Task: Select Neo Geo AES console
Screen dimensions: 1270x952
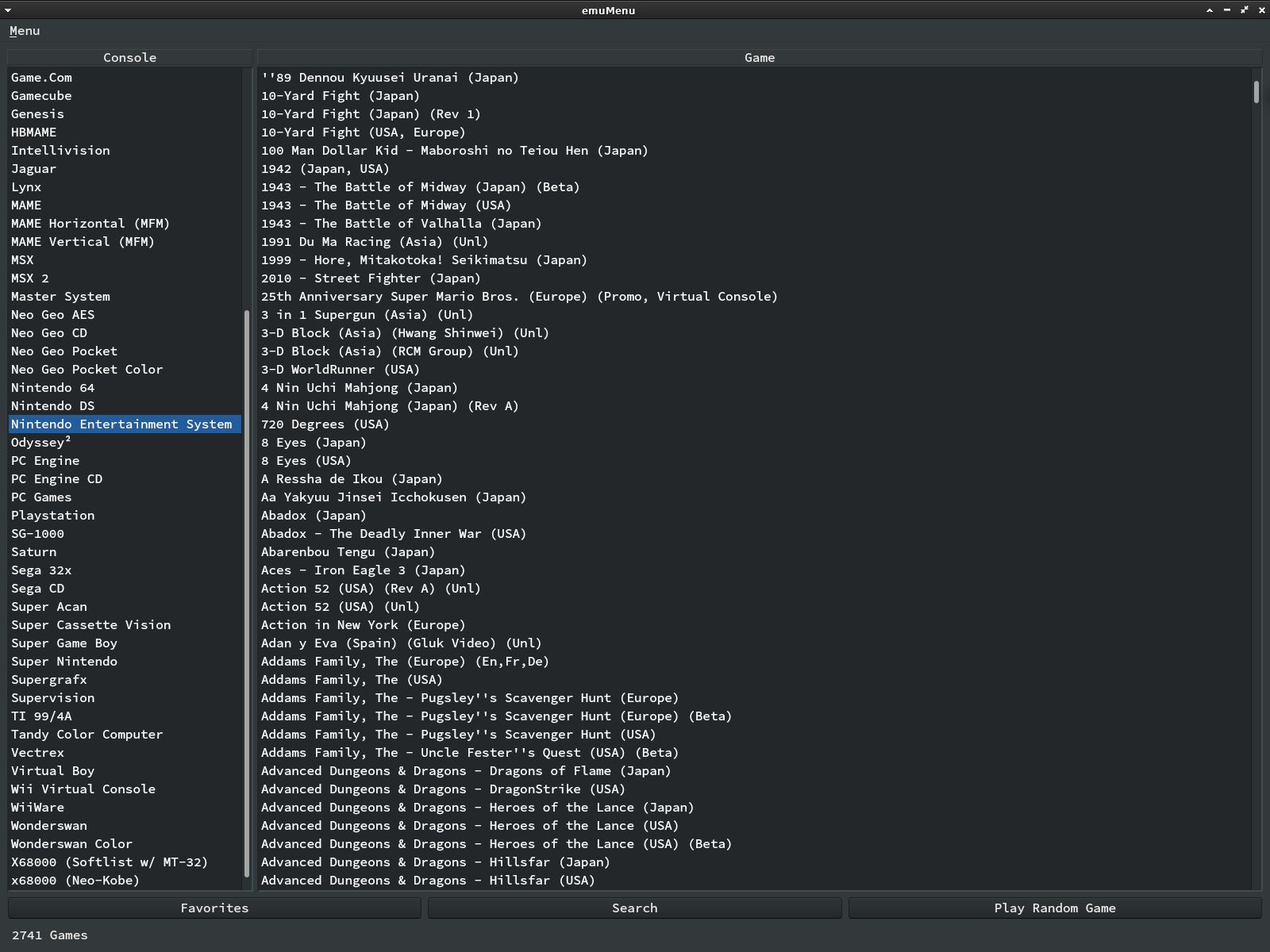Action: tap(125, 315)
